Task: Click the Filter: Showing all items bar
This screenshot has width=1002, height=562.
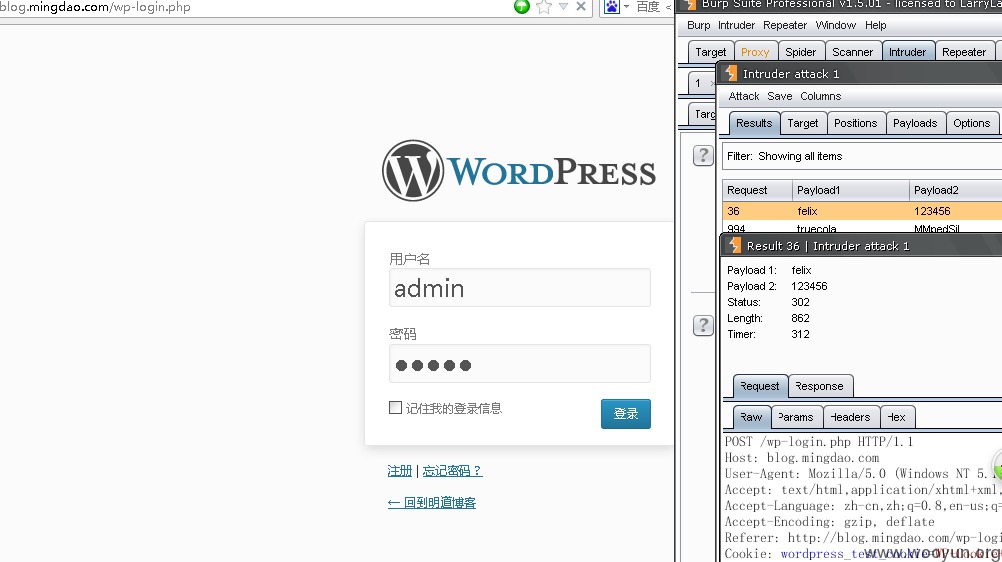Action: 862,157
